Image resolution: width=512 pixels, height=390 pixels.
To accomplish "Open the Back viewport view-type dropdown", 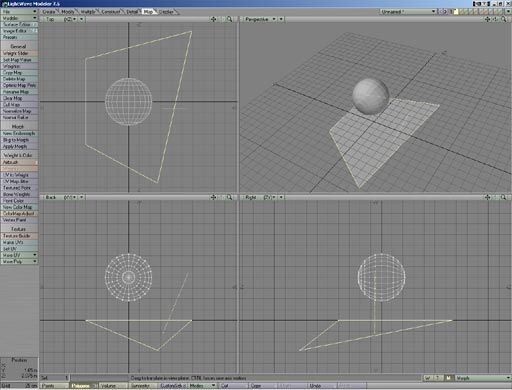I will coord(60,197).
